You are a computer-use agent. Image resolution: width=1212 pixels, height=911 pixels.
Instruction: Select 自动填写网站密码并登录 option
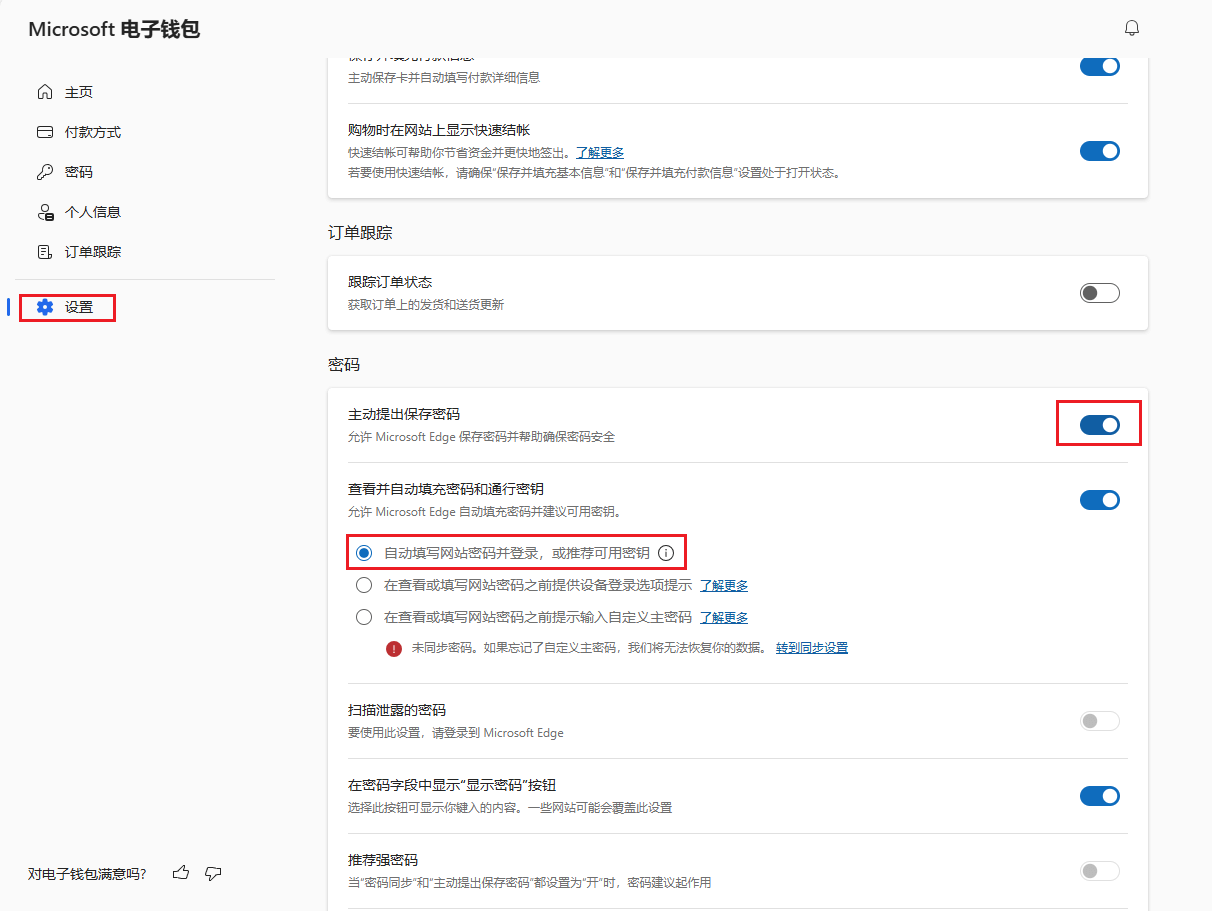[x=364, y=552]
